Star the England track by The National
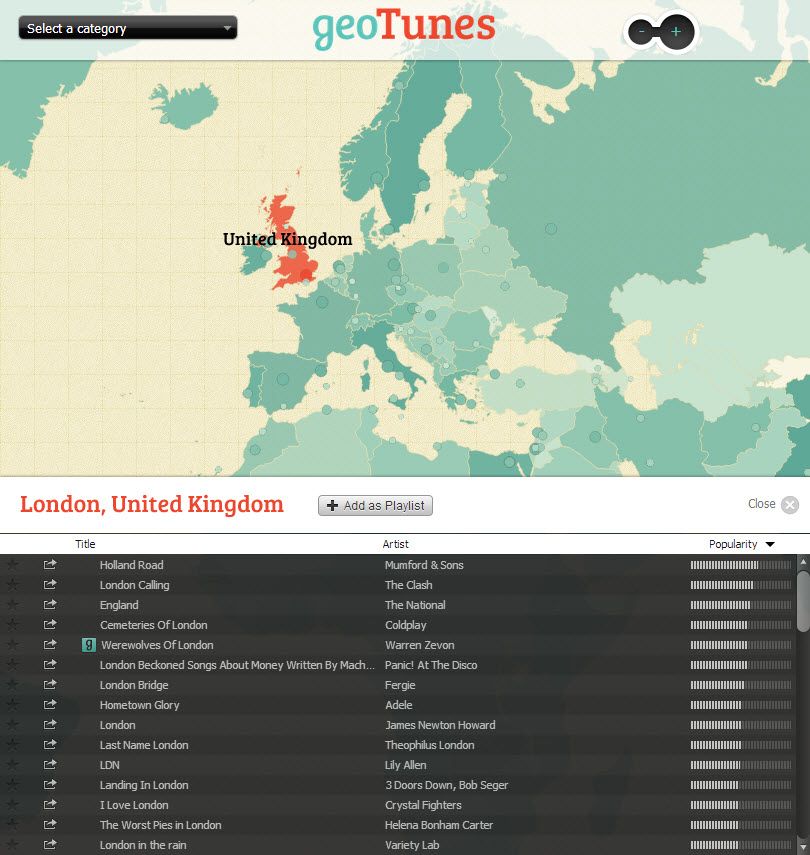The width and height of the screenshot is (810, 855). (x=12, y=605)
